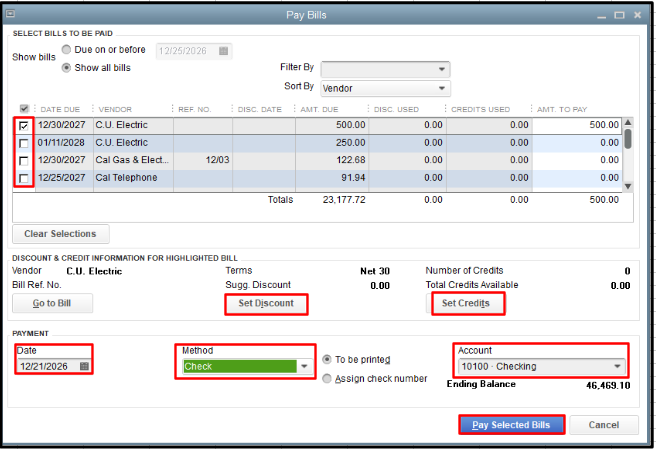
Task: Click the Go to Bill button
Action: [52, 303]
